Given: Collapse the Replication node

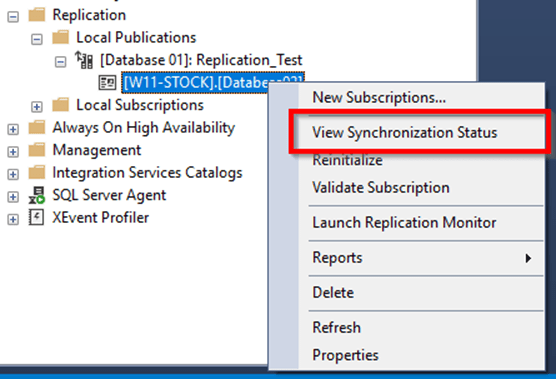Looking at the screenshot, I should 13,17.
